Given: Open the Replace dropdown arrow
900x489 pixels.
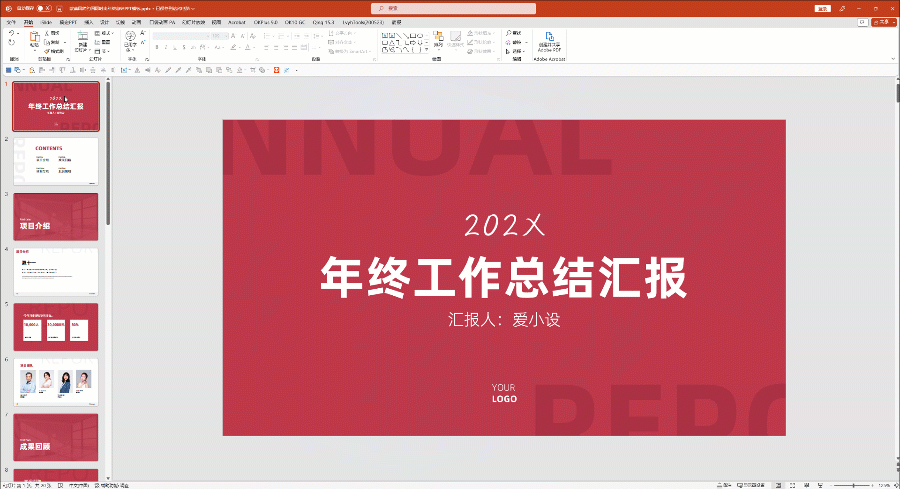Looking at the screenshot, I should pos(526,42).
